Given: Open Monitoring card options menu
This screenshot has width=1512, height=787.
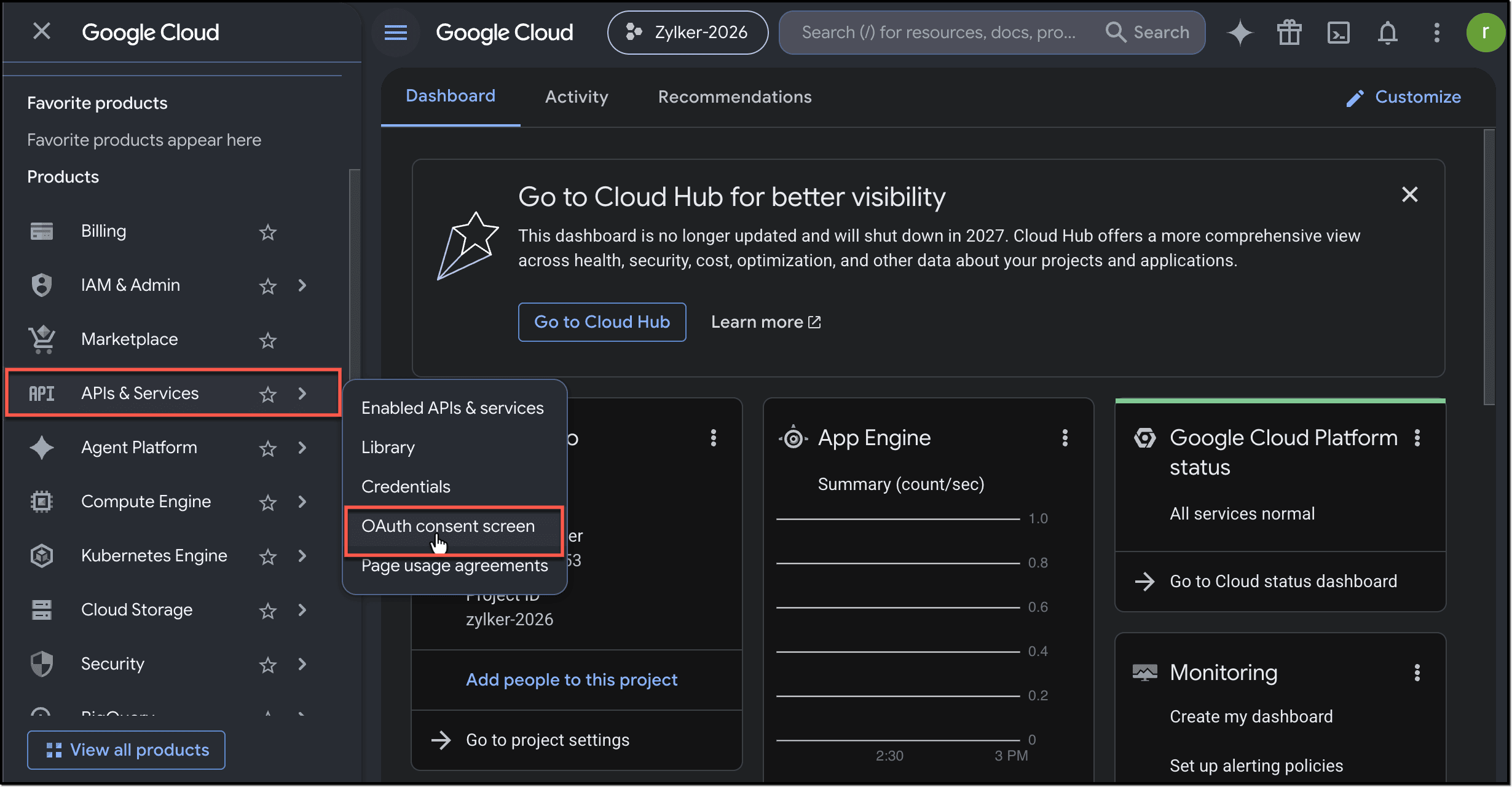Looking at the screenshot, I should pyautogui.click(x=1417, y=673).
